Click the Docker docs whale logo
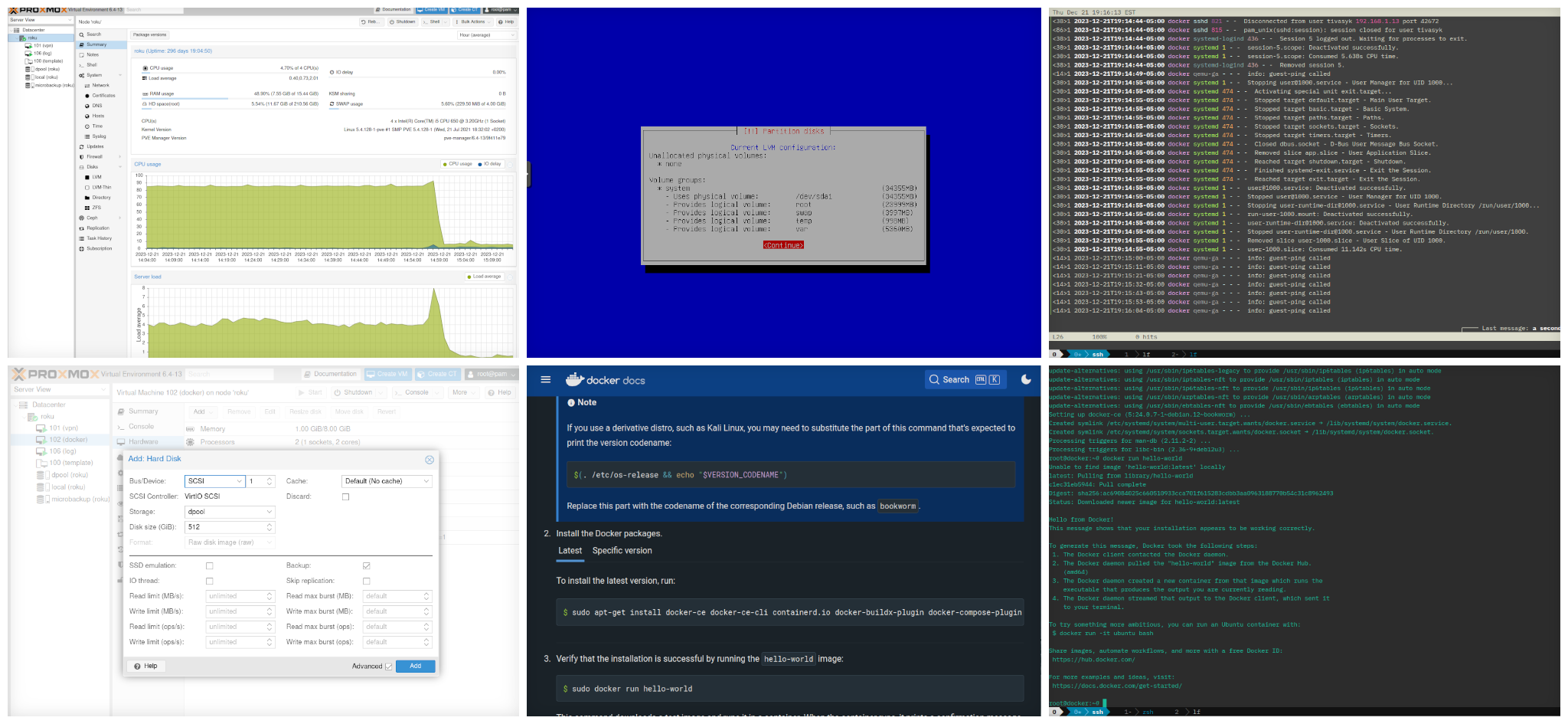1568x724 pixels. [575, 379]
